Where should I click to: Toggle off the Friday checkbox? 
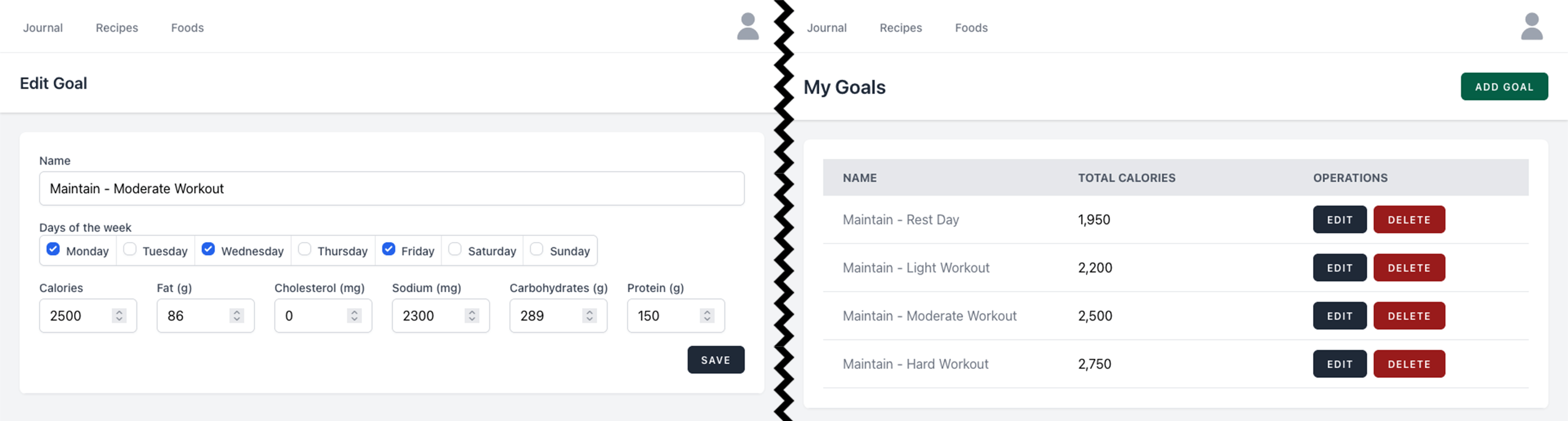click(389, 249)
